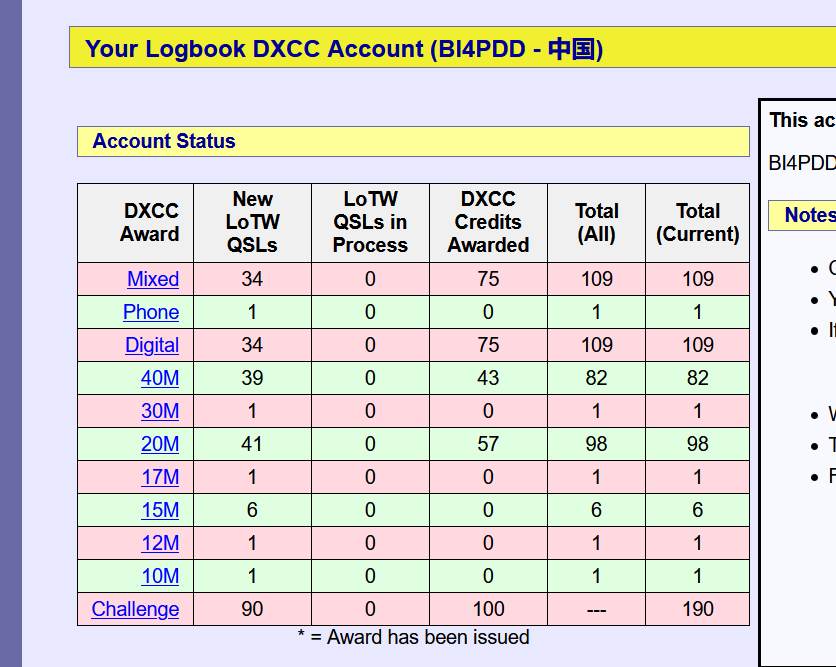This screenshot has width=836, height=667.
Task: Open the Phone DXCC award link
Action: pyautogui.click(x=151, y=312)
